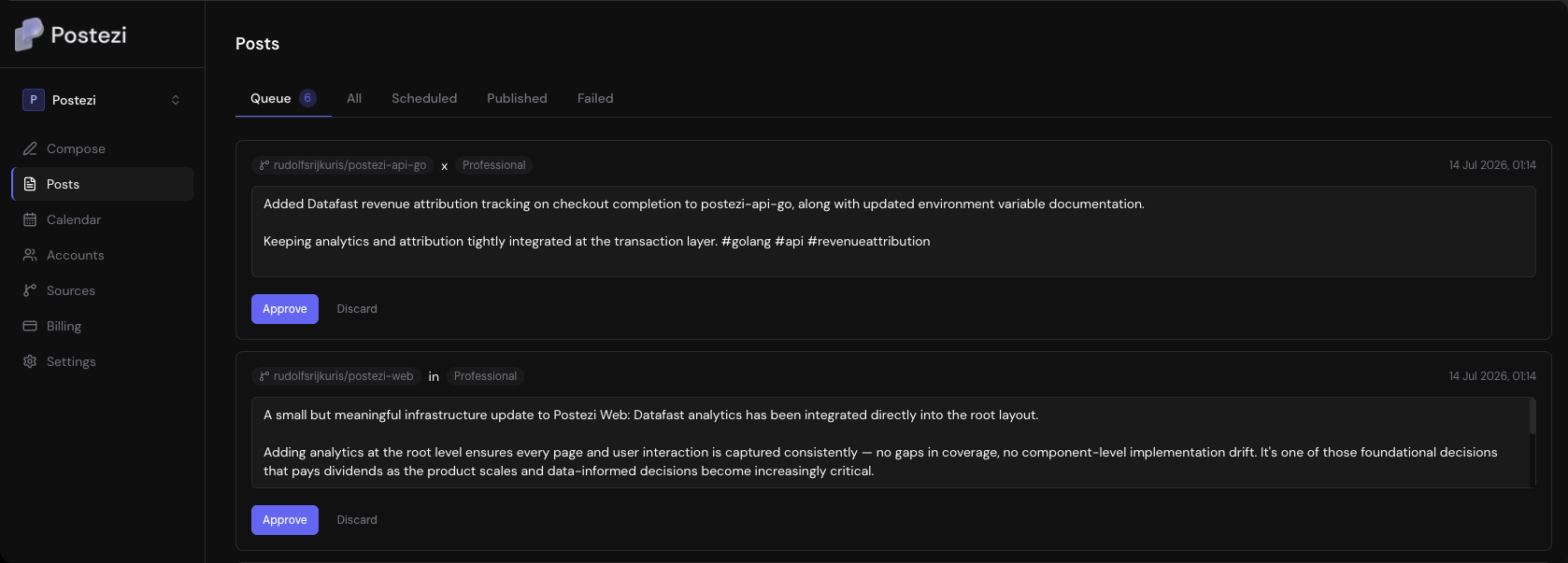Click Professional tone tag on postezi-api-go post
1568x563 pixels.
coord(494,165)
